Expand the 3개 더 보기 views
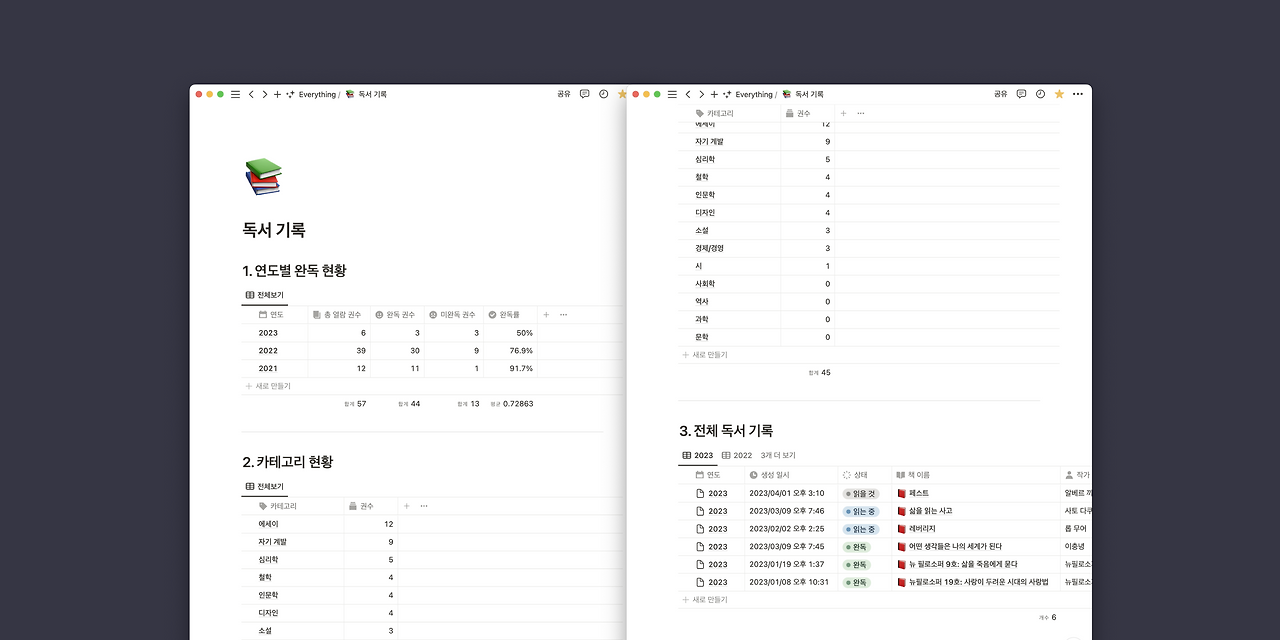Image resolution: width=1280 pixels, height=640 pixels. coord(778,455)
